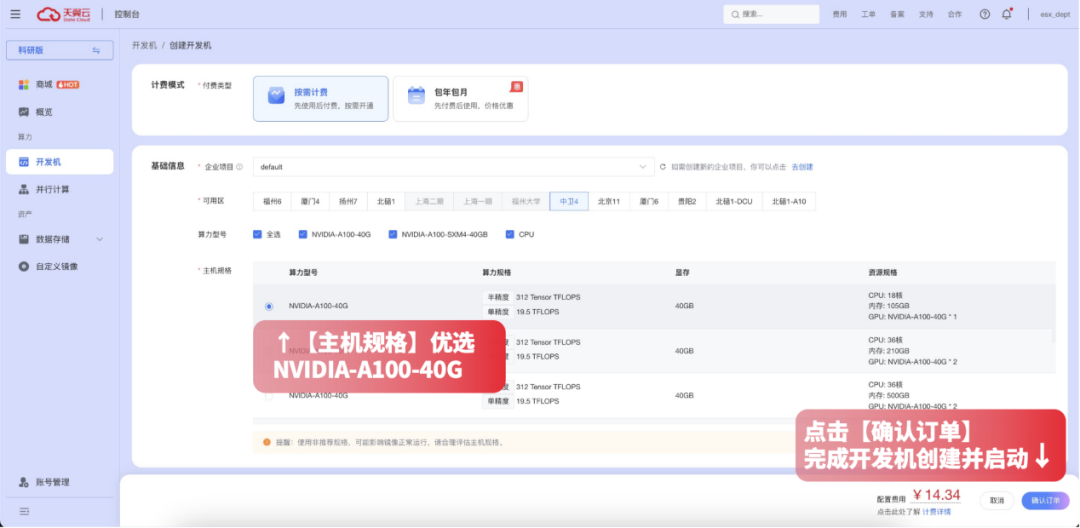
Task: Open the 计费详情 link
Action: point(937,512)
